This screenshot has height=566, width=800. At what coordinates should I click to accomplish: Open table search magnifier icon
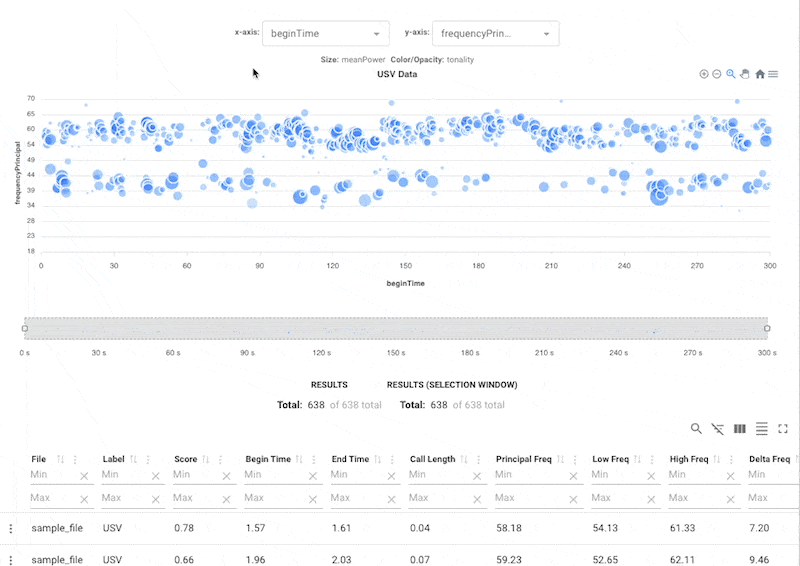[x=696, y=428]
